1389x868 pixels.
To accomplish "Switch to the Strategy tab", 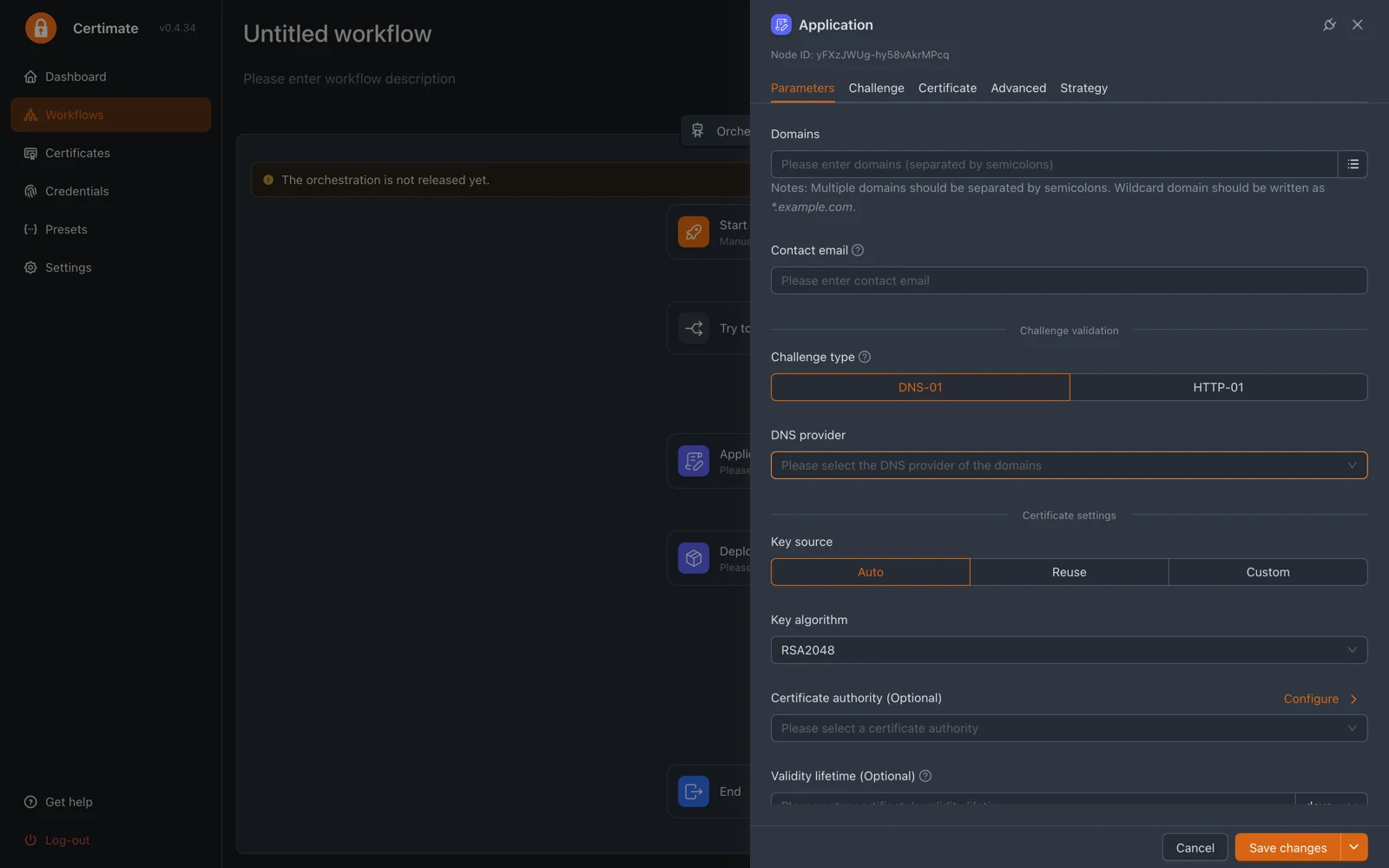I will coord(1083,88).
